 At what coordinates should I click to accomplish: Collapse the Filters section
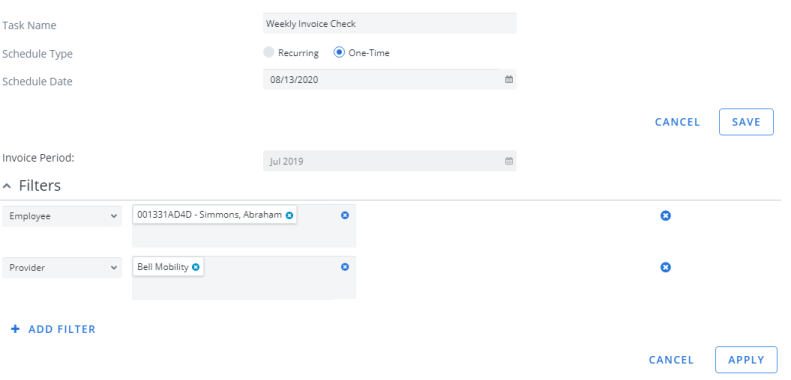[x=7, y=186]
